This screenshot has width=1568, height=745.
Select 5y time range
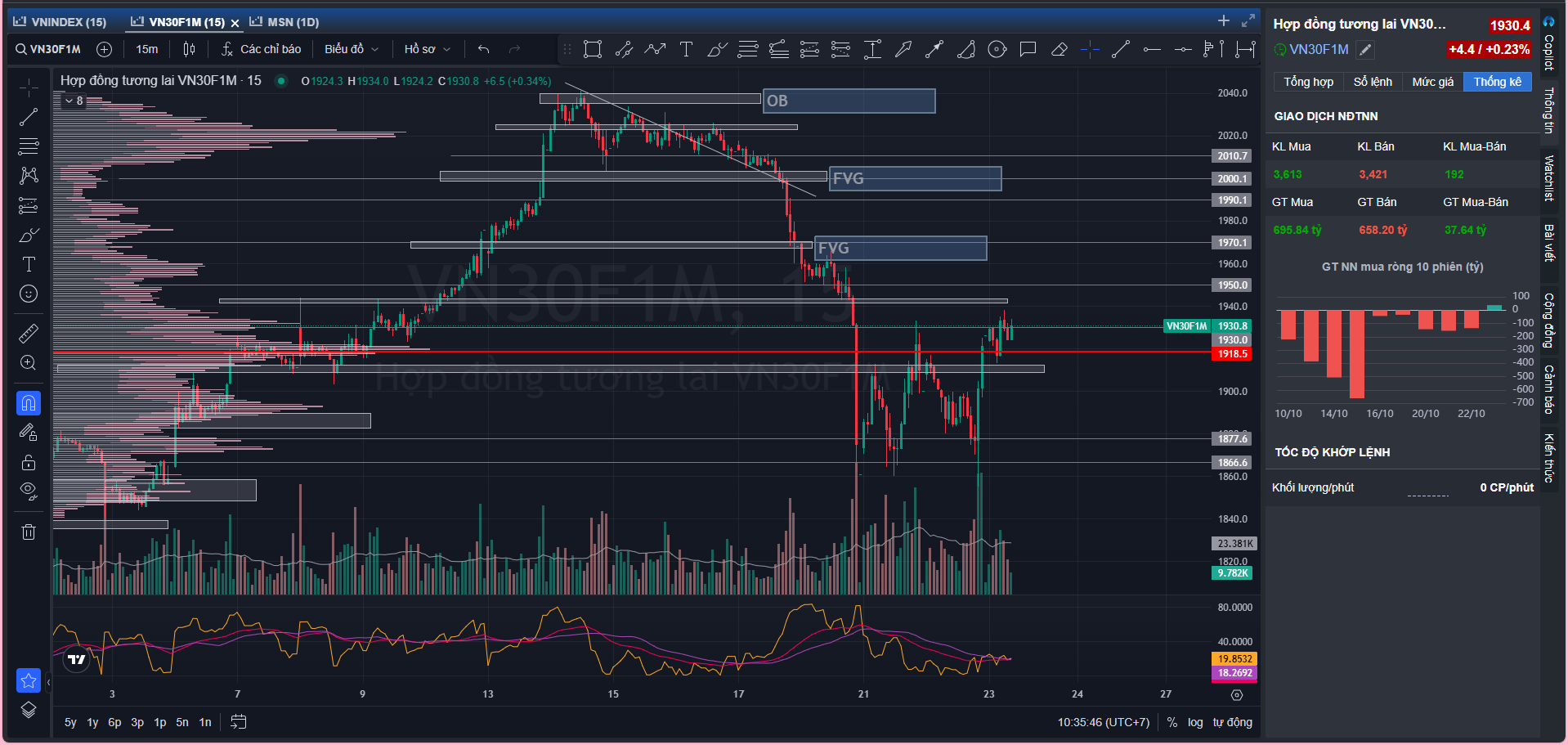pyautogui.click(x=70, y=723)
